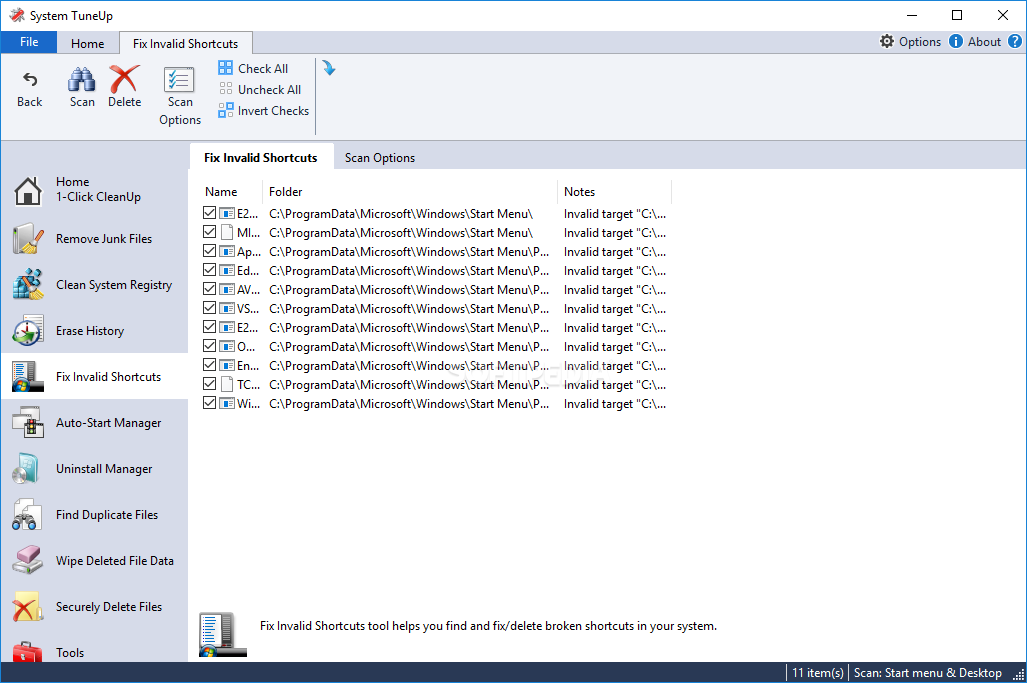
Task: Click the resize grip at status bar corner
Action: [x=1019, y=674]
